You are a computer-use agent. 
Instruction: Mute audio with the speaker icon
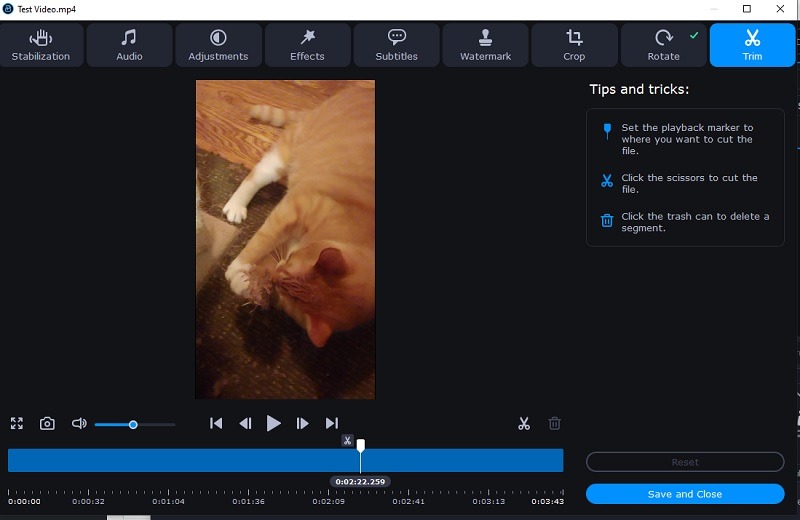pos(79,423)
